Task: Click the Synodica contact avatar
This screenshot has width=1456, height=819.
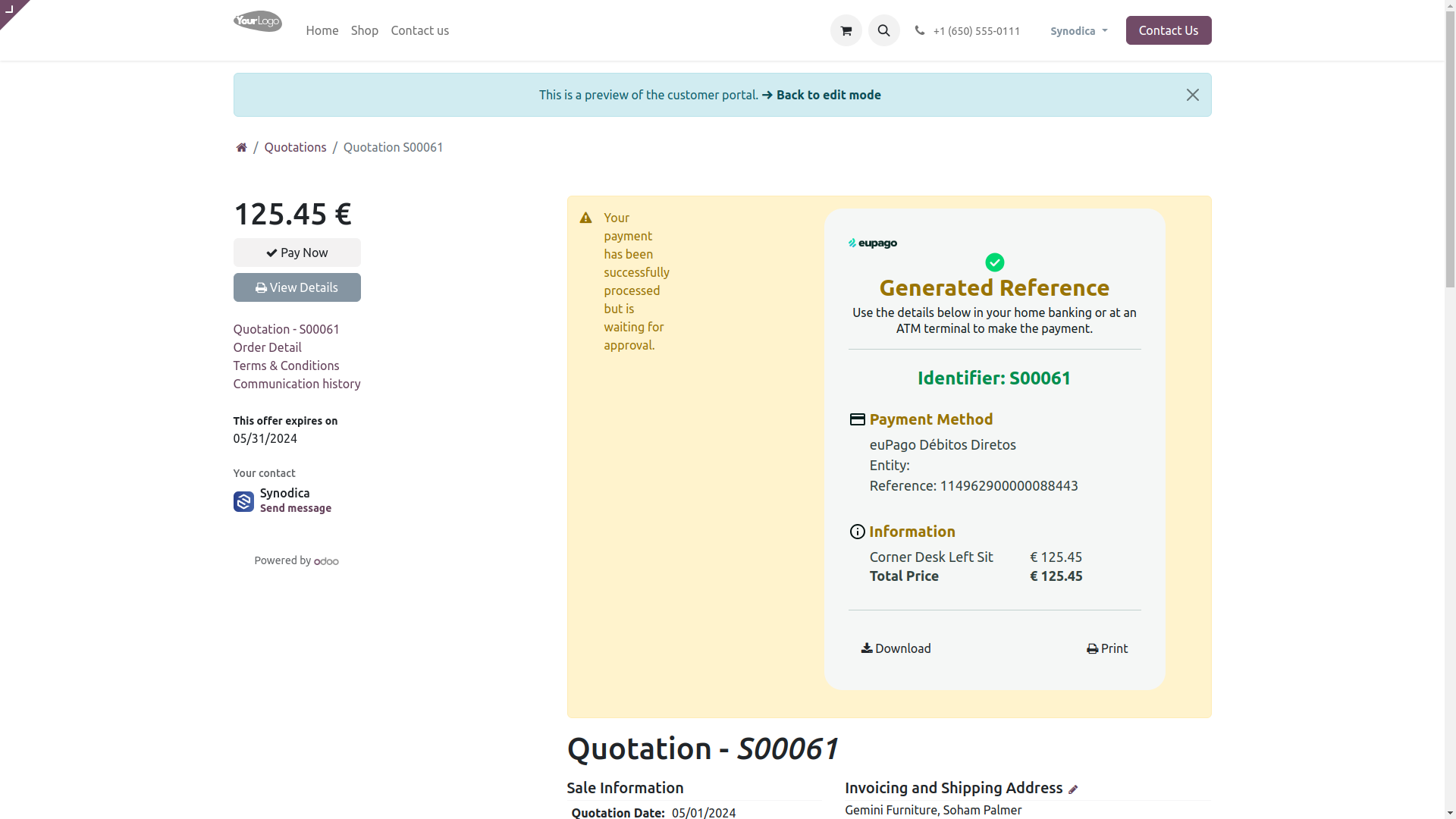Action: [x=243, y=501]
